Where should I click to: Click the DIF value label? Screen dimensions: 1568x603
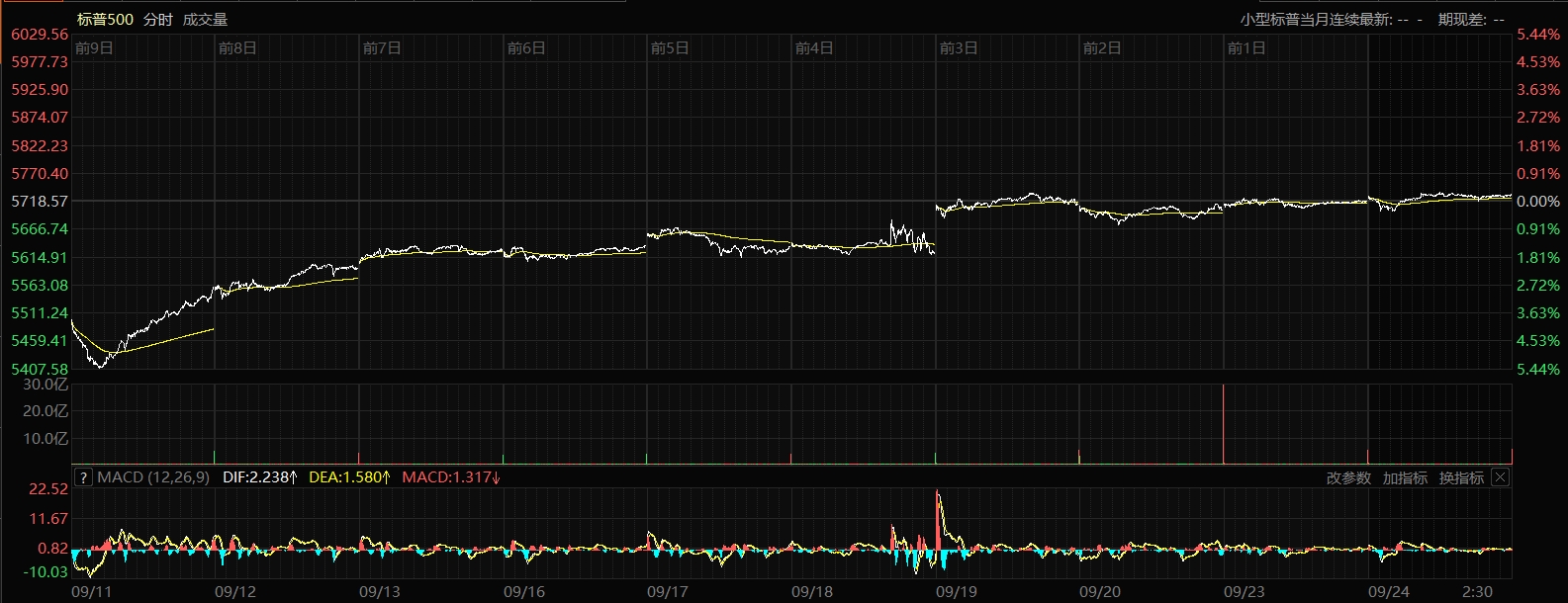(x=260, y=477)
